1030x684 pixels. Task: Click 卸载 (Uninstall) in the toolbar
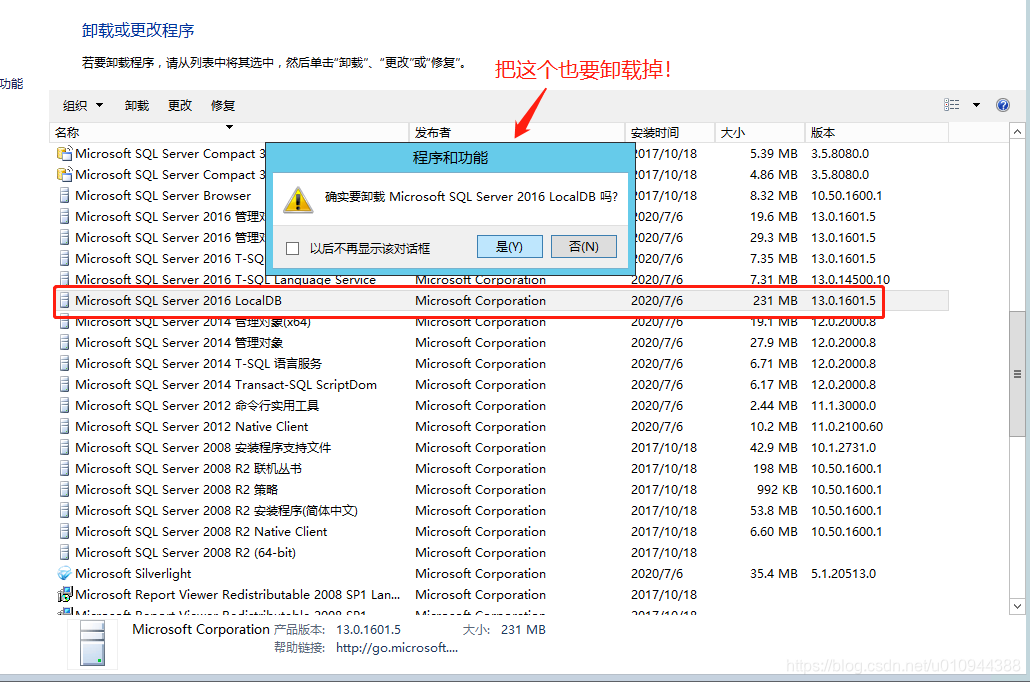coord(137,105)
